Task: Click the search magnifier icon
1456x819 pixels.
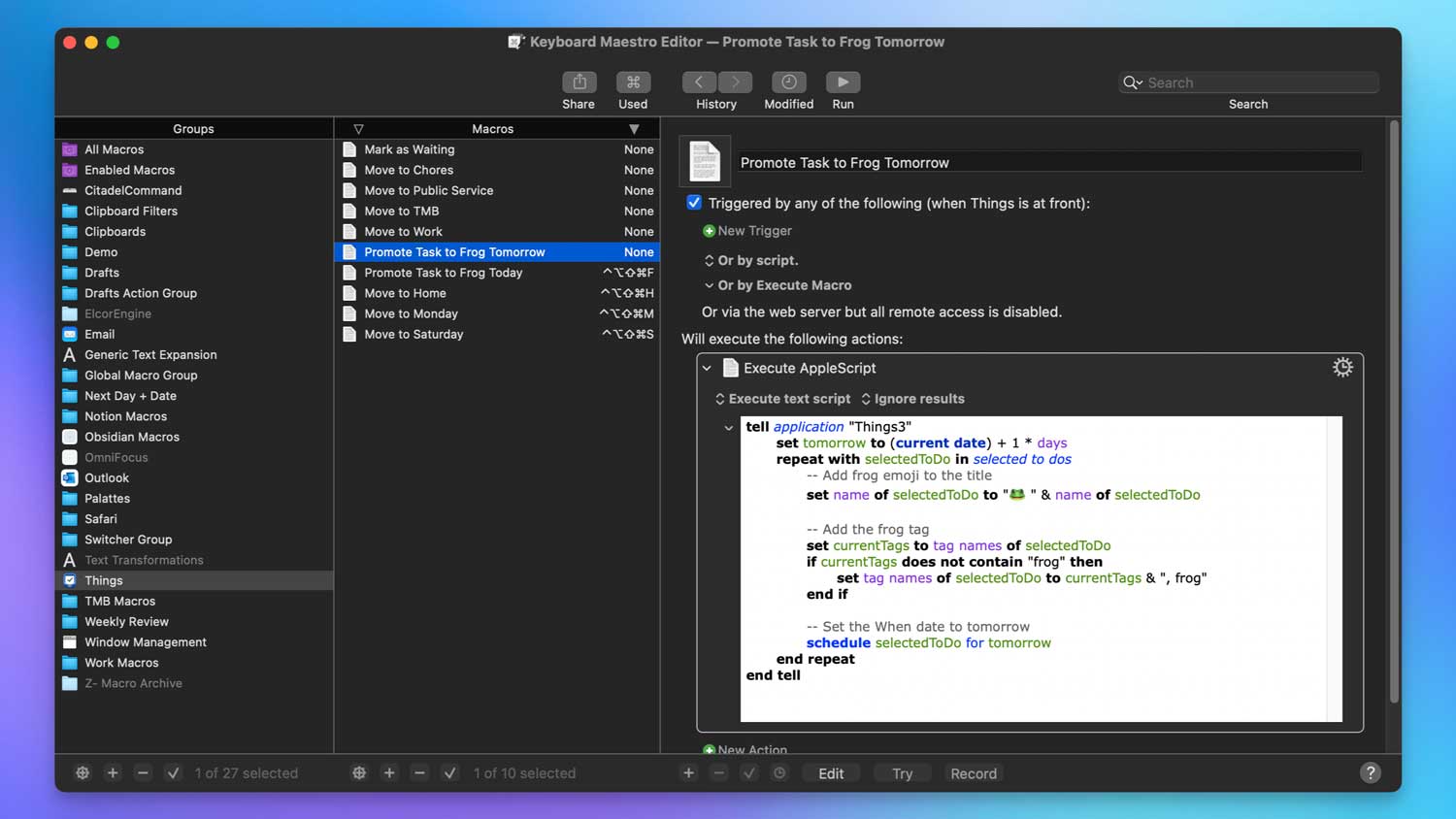Action: point(1132,82)
